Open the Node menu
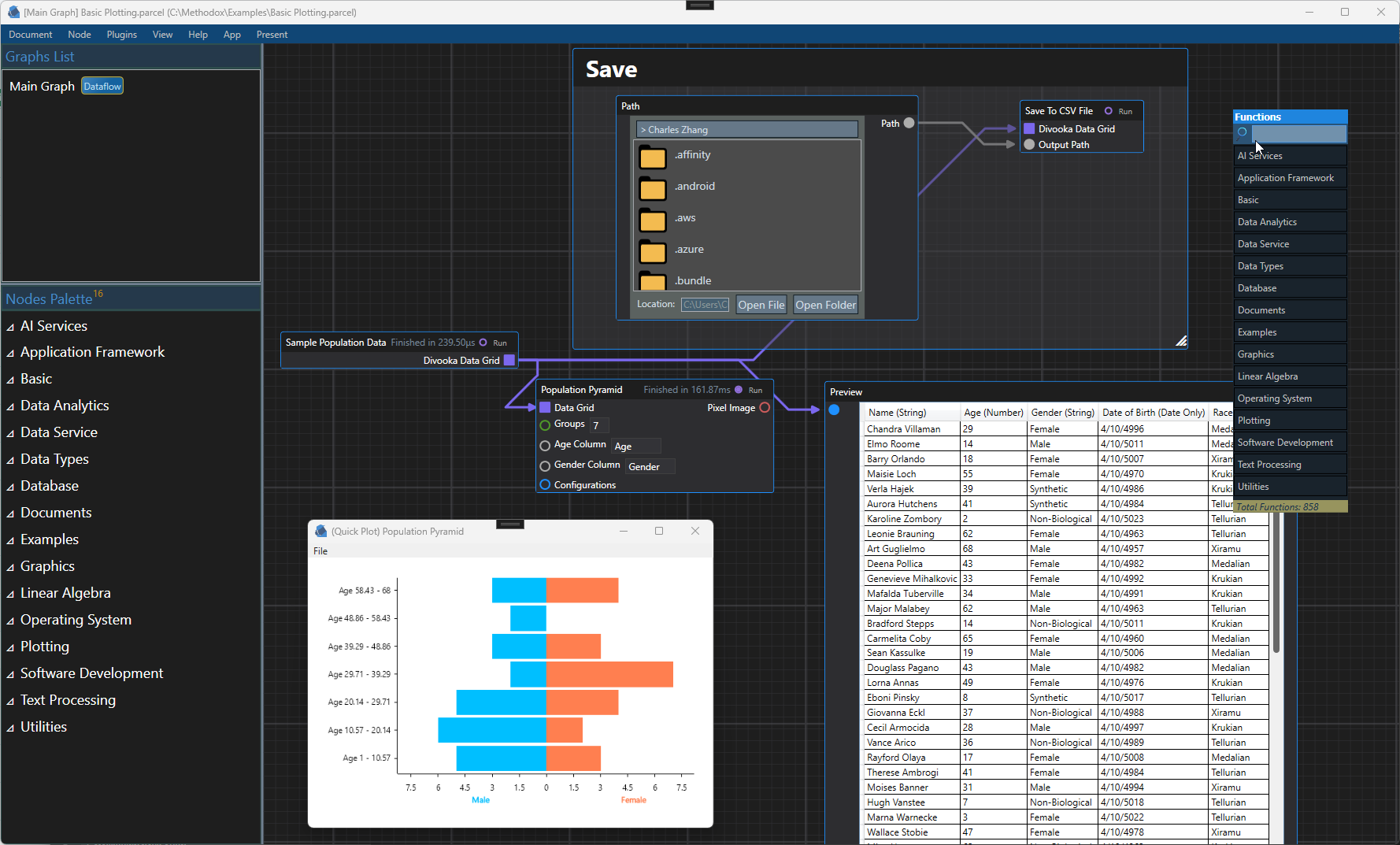This screenshot has width=1400, height=845. click(80, 35)
